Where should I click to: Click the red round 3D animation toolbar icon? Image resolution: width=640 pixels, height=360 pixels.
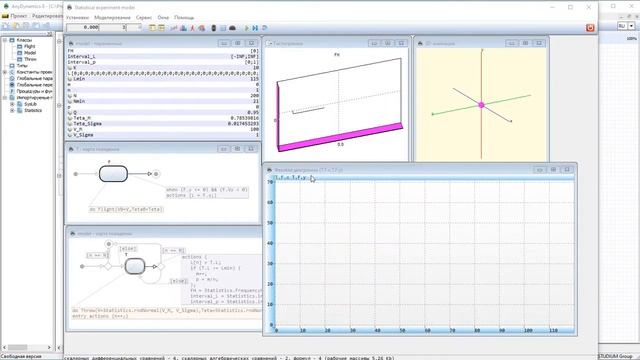coord(202,28)
